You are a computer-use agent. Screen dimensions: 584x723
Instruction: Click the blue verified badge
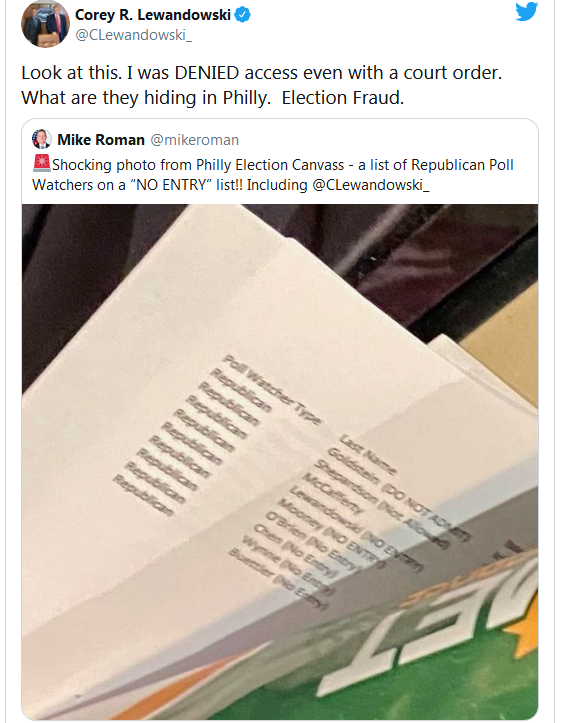[243, 15]
